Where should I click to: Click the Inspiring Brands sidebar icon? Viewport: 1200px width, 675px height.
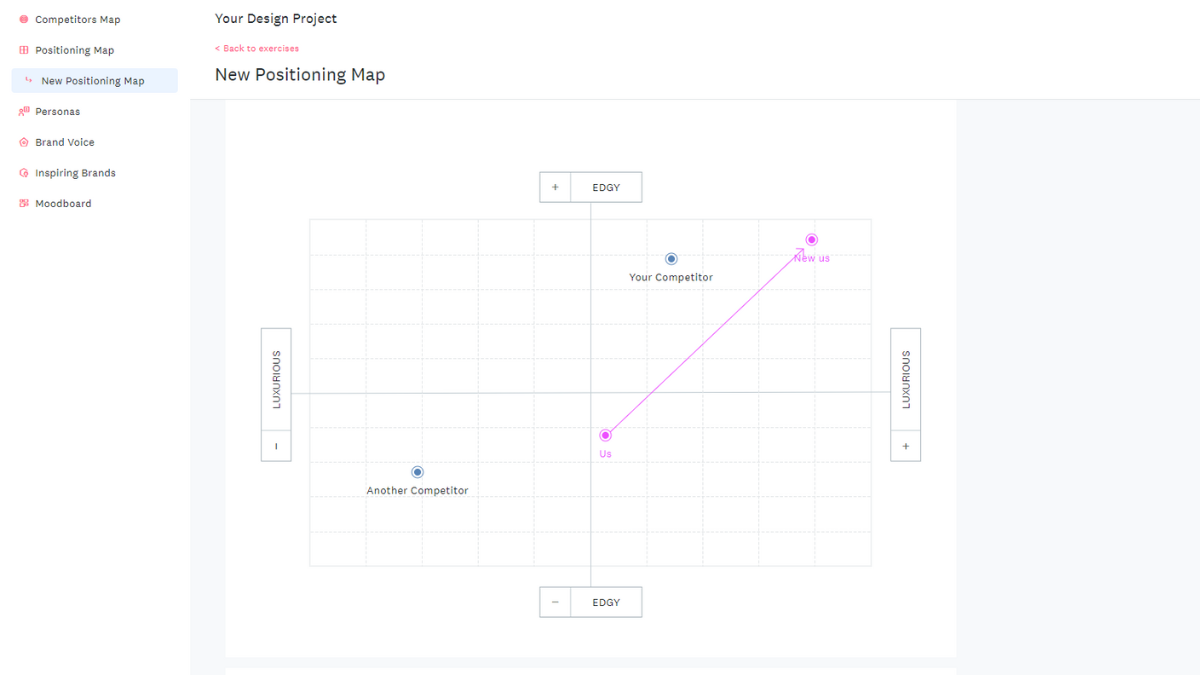click(x=24, y=173)
